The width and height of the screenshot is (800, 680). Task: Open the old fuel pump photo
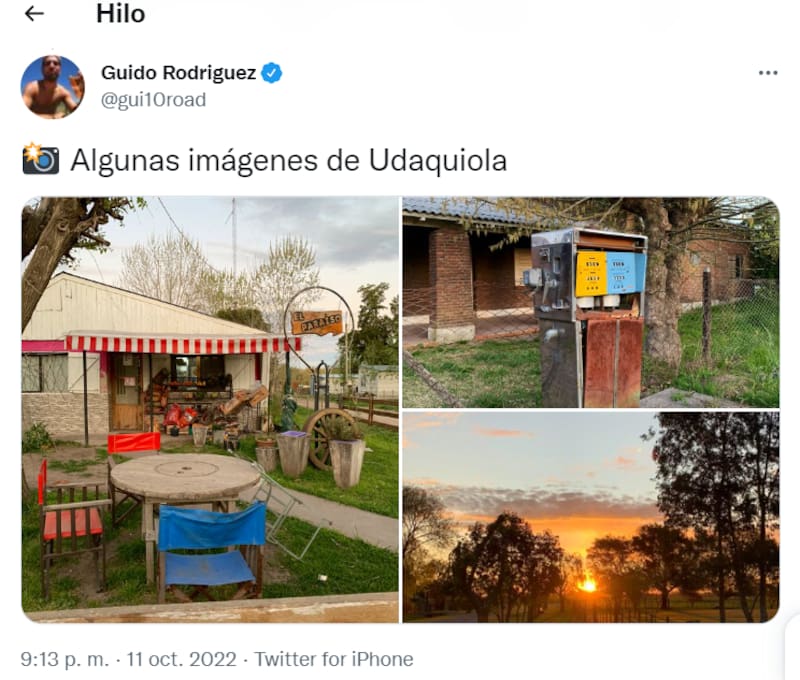591,302
